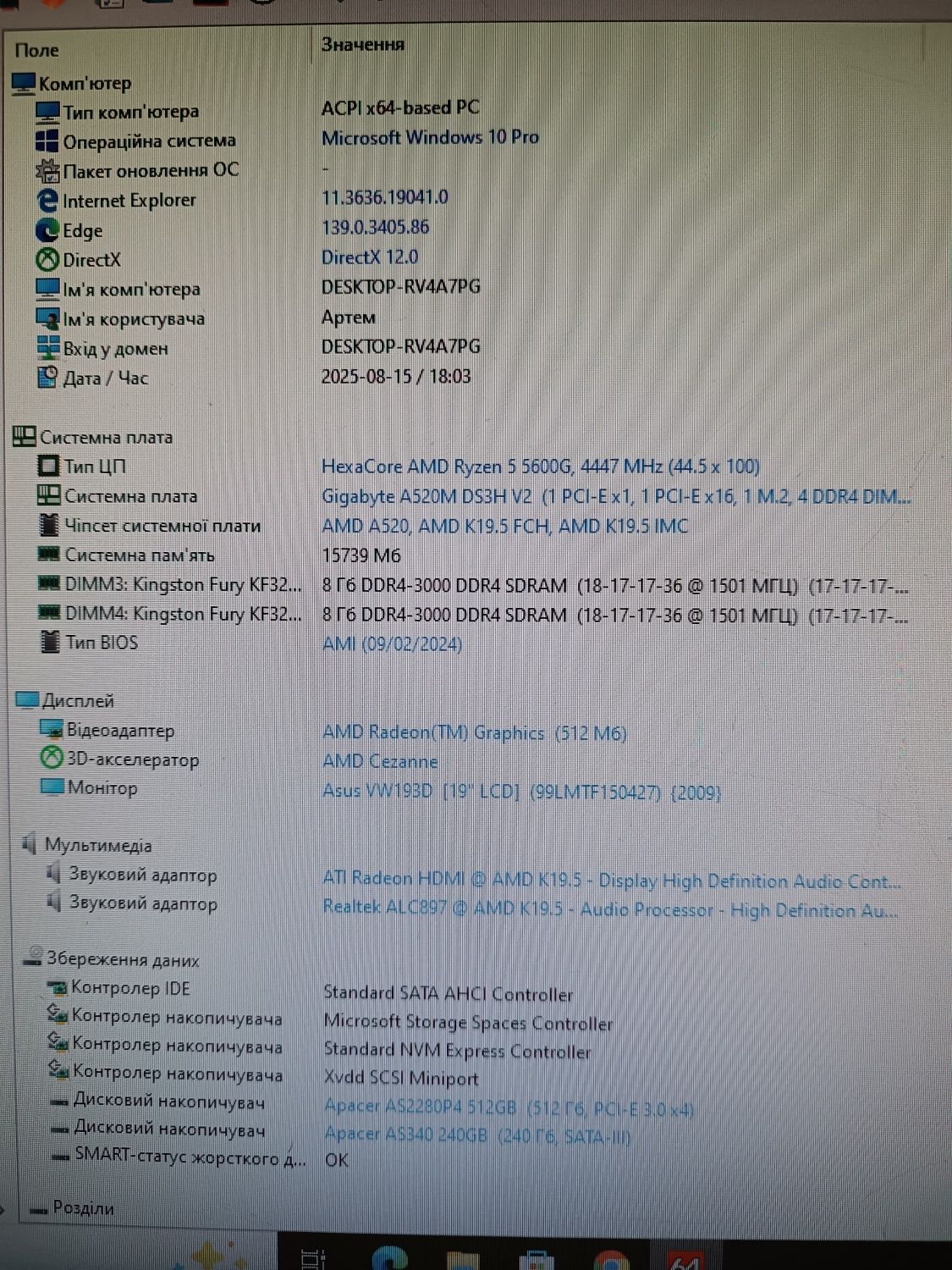Open the Realtek ALC897 audio link

pyautogui.click(x=611, y=909)
